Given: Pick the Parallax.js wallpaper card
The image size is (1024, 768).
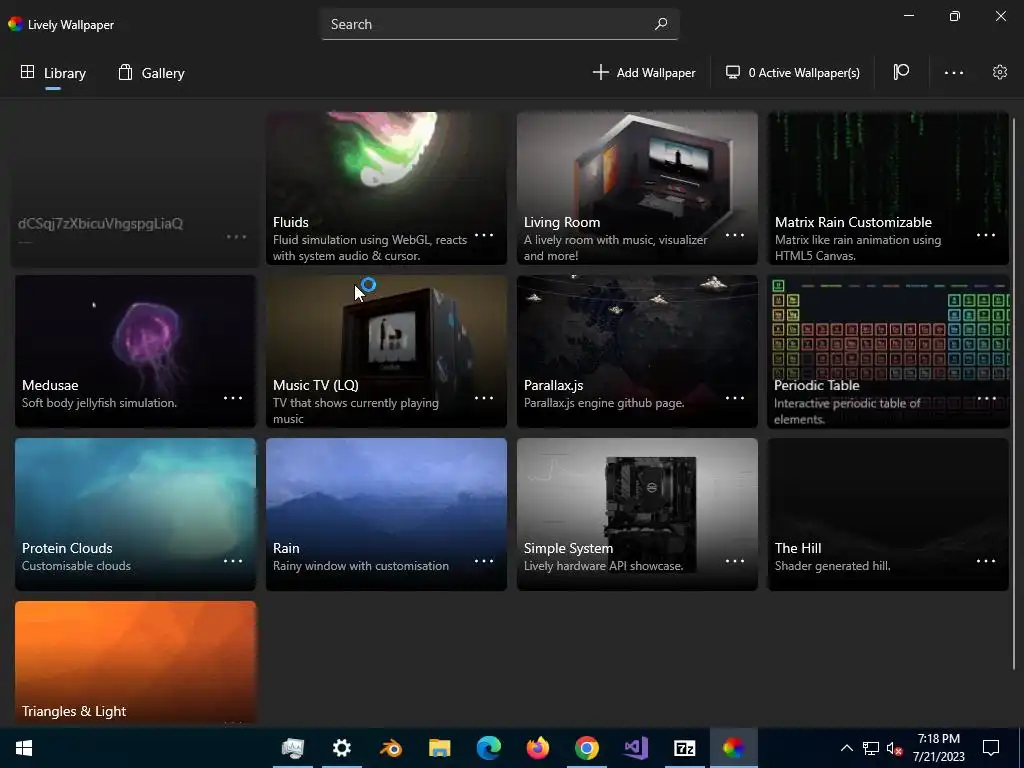Looking at the screenshot, I should click(x=637, y=351).
